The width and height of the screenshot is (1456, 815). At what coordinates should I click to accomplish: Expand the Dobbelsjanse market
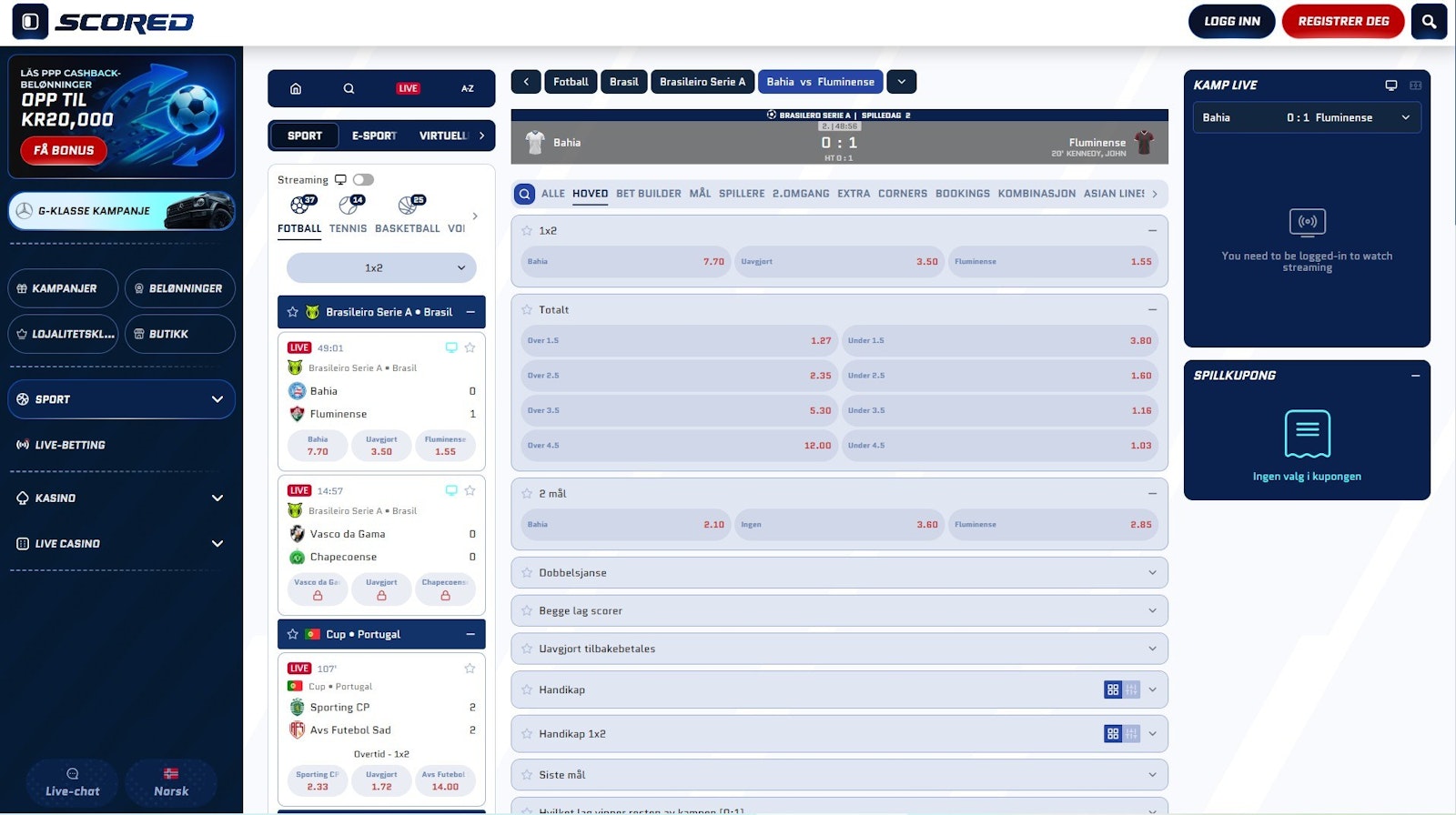[839, 573]
